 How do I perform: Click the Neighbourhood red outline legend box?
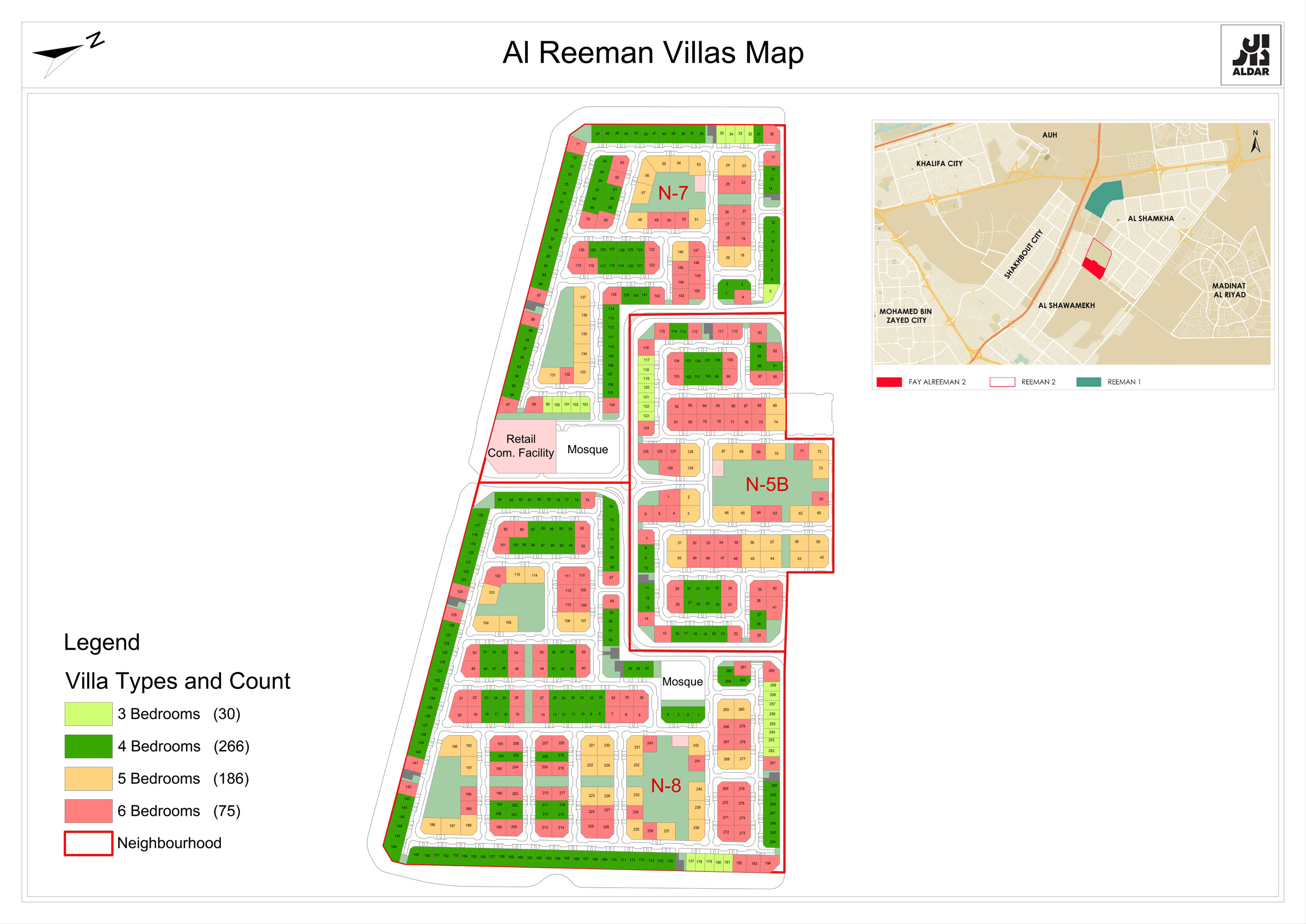pos(88,843)
